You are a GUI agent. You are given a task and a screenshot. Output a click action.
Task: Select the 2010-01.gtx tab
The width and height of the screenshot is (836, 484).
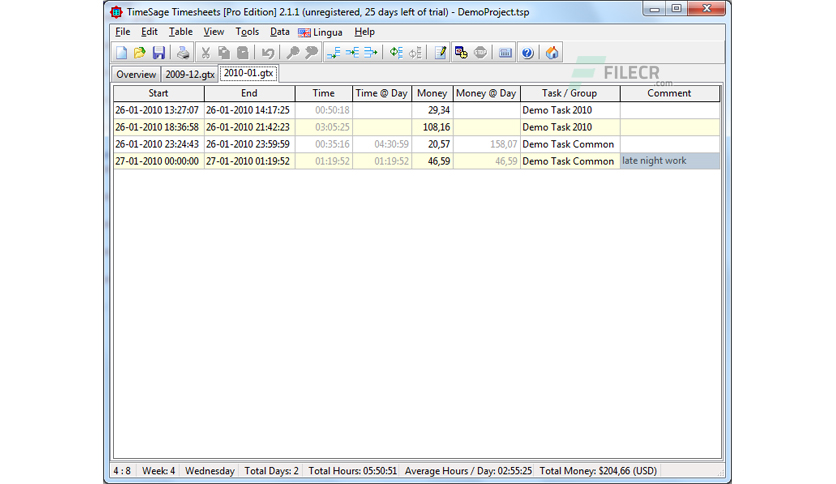tap(248, 73)
